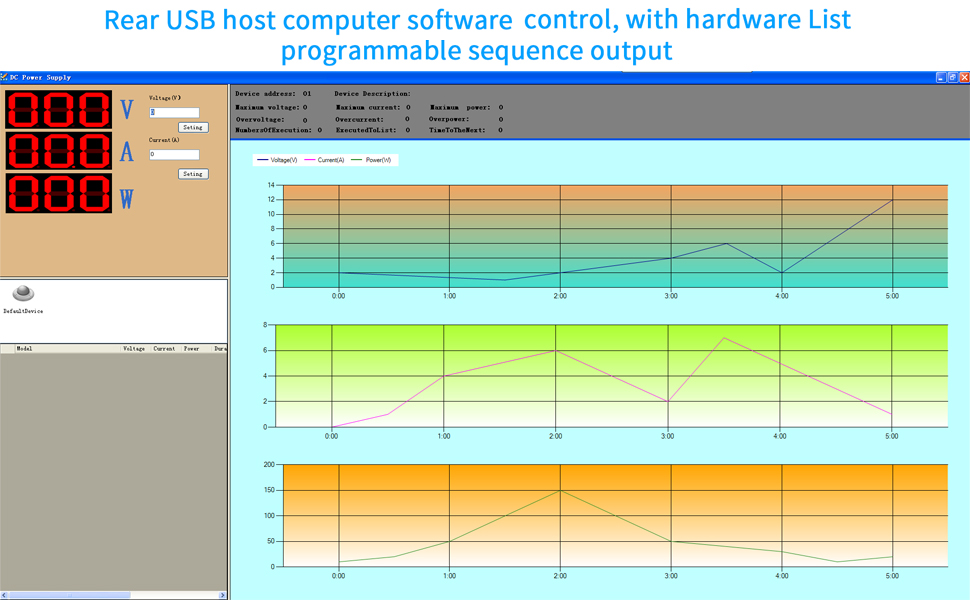Click the DC Power Supply title bar icon
Screen dimensions: 970x600
(4, 77)
